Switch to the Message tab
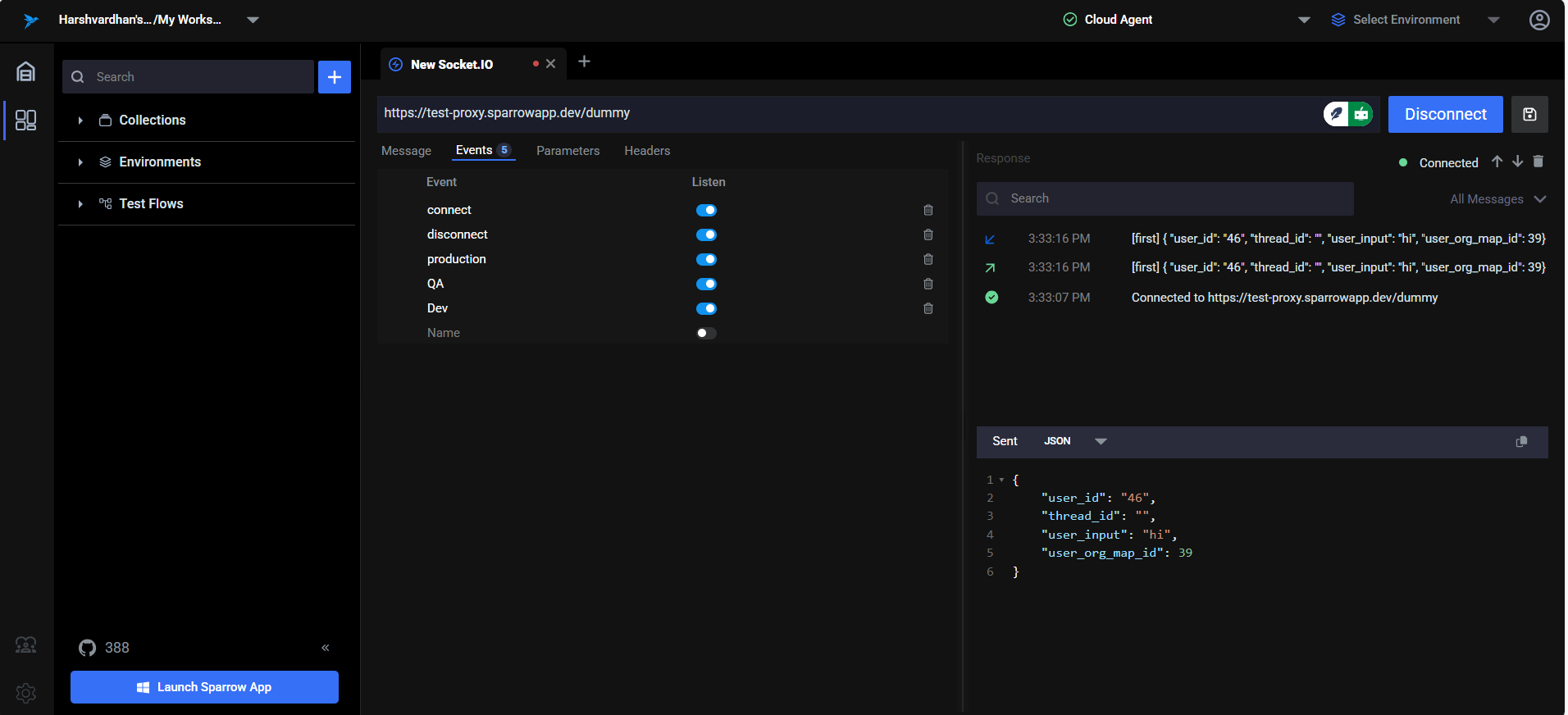The image size is (1568, 715). point(406,151)
